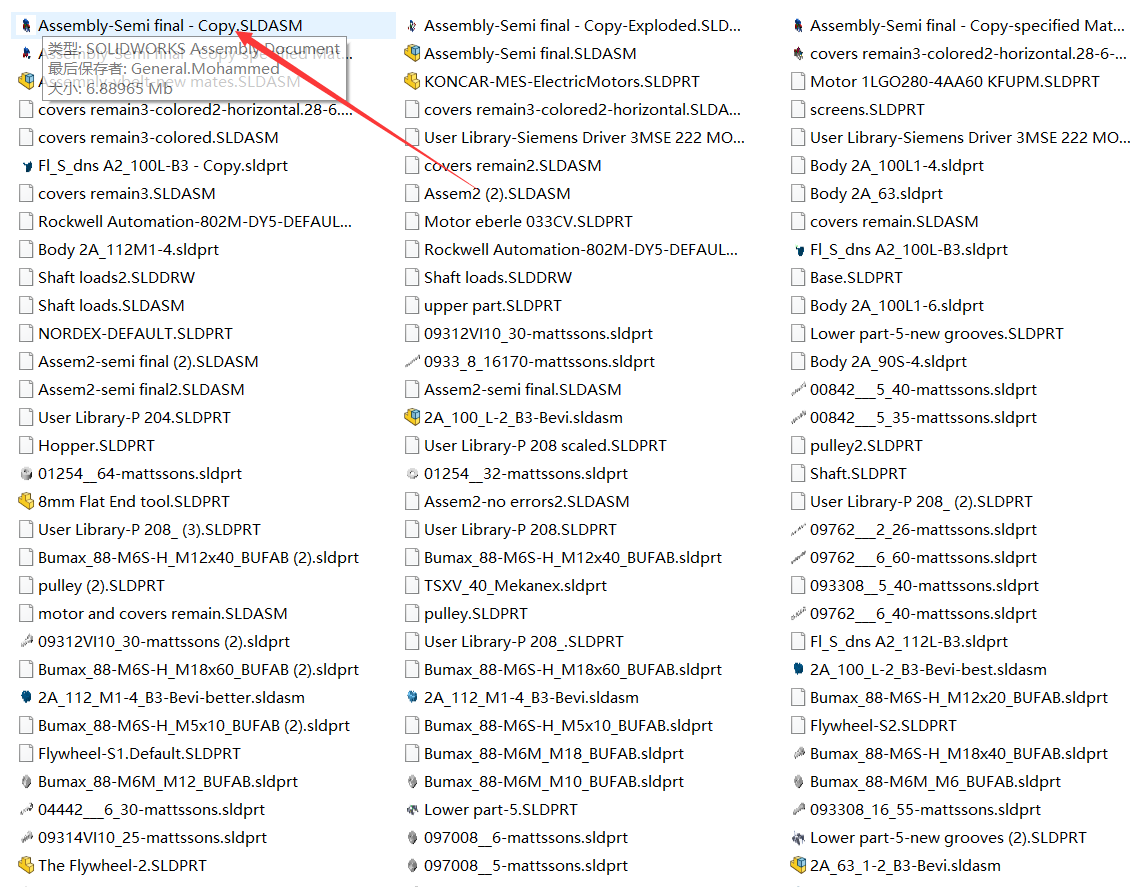
Task: Click the Lower part-5.SLDPRT thumbnail icon
Action: tap(412, 810)
